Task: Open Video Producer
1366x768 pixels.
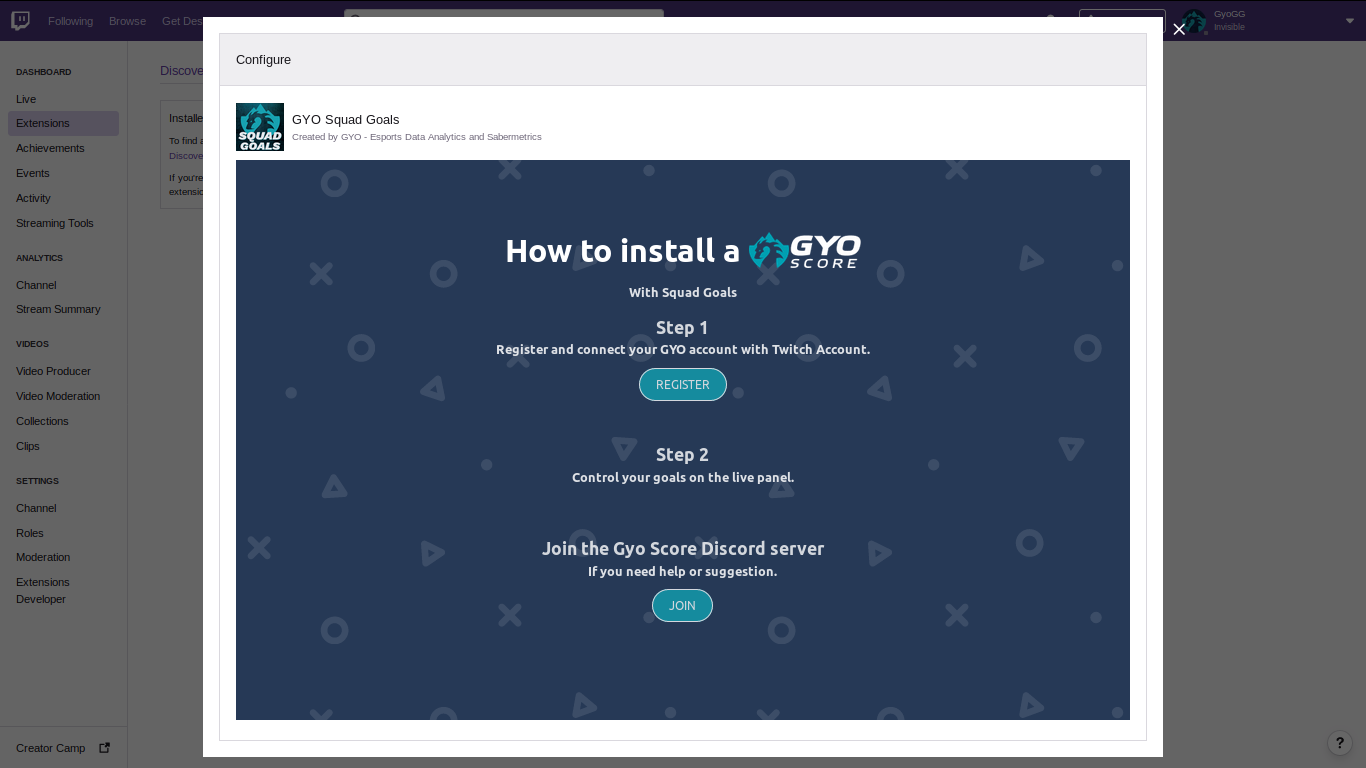Action: pos(53,371)
